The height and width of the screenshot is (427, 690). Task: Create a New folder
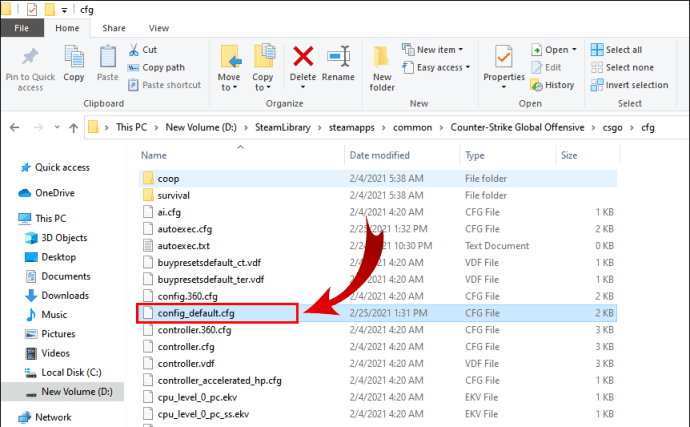click(382, 68)
